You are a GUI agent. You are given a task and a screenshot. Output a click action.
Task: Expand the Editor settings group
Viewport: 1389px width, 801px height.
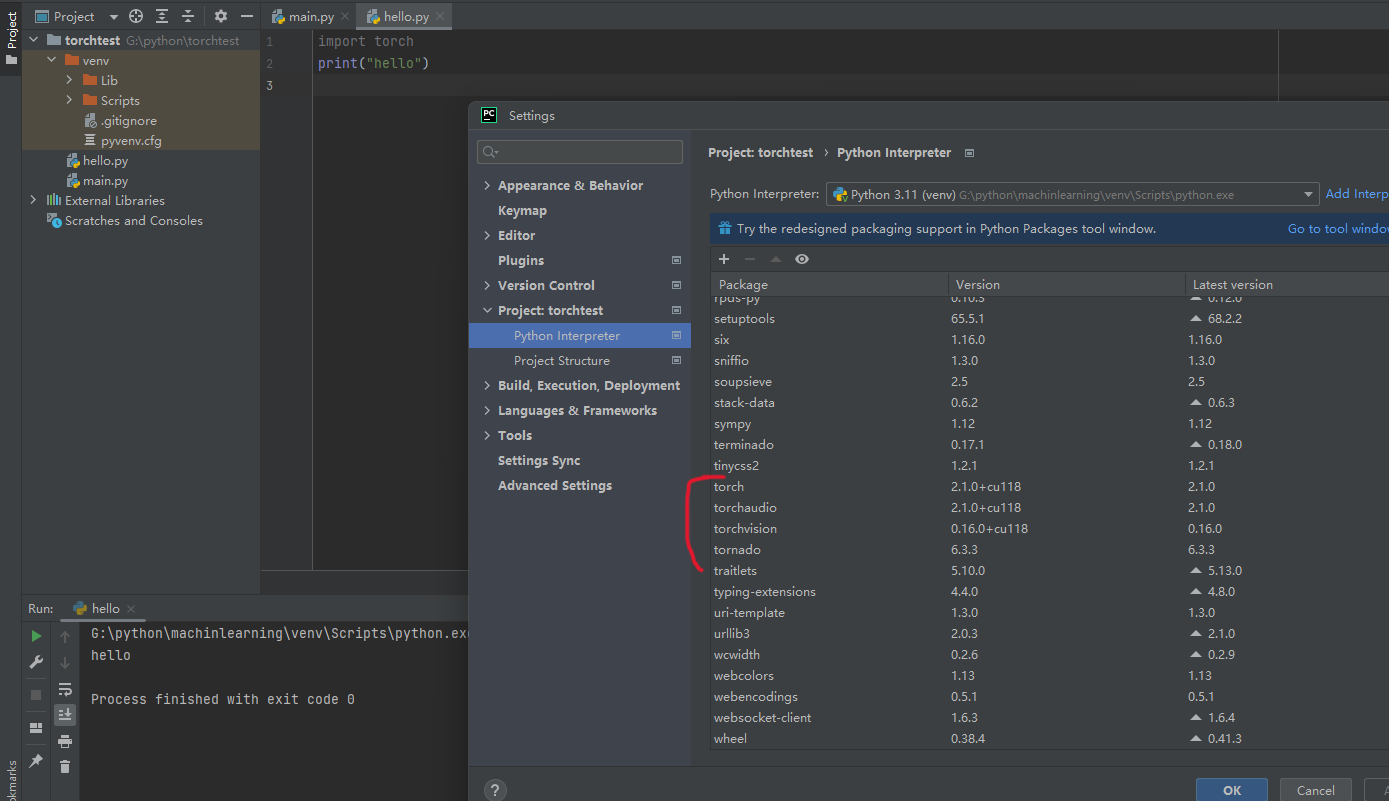click(487, 236)
